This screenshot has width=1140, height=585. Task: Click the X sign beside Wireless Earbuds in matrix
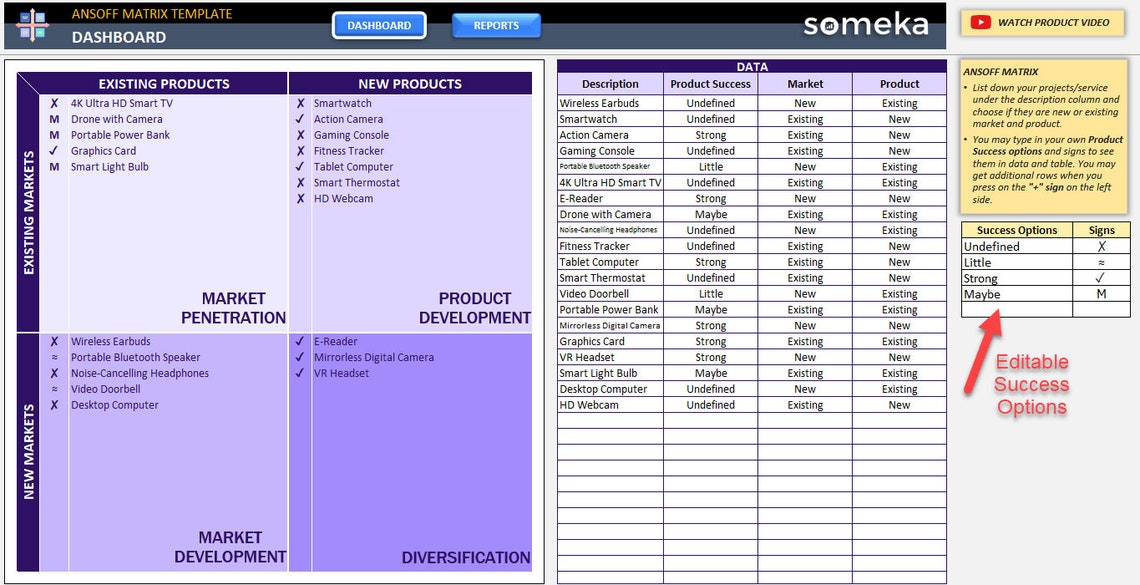tap(54, 342)
